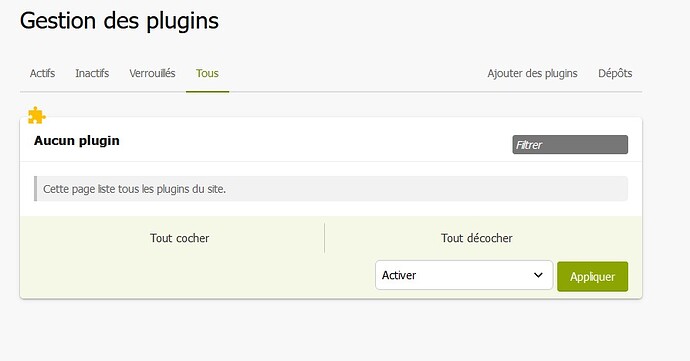Uncheck all plugins with Tout décocher
This screenshot has height=361, width=690.
point(477,238)
